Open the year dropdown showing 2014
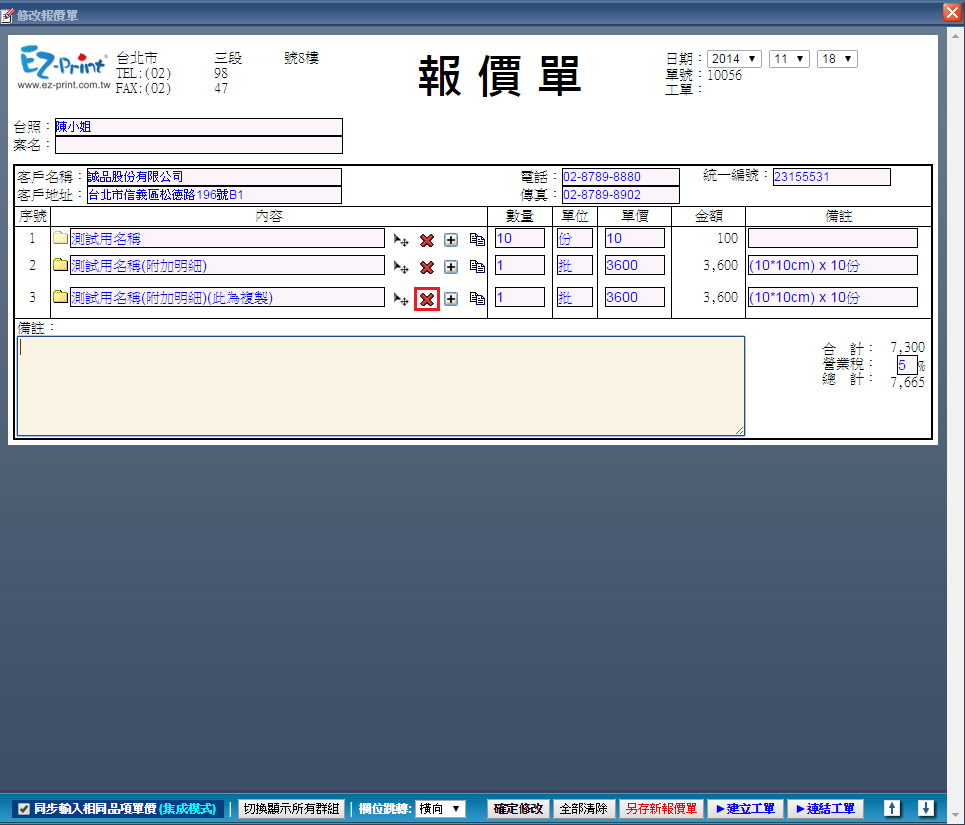The image size is (965, 825). (x=734, y=59)
